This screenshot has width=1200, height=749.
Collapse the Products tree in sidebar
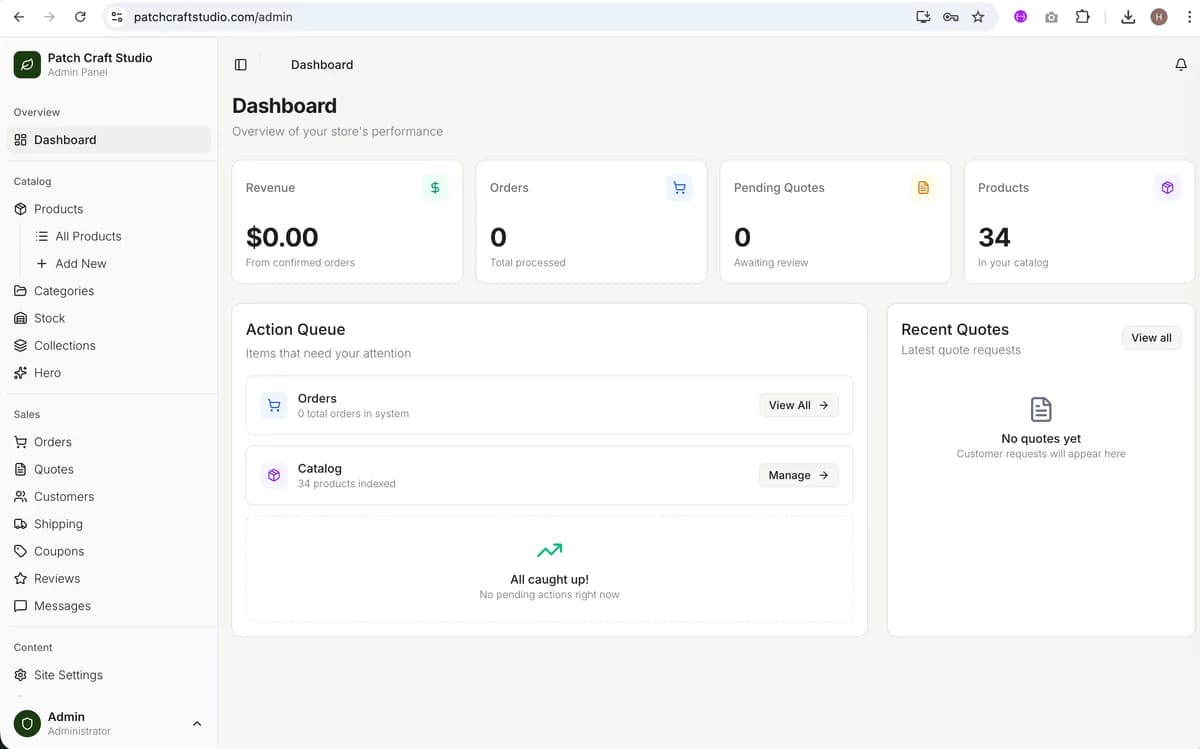coord(58,209)
